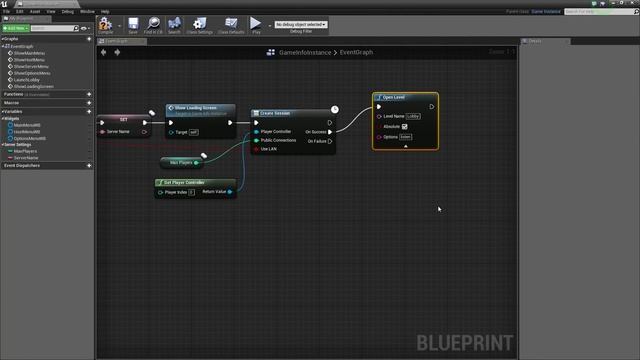The width and height of the screenshot is (640, 360).
Task: Collapse the Graphs section
Action: click(x=2, y=39)
